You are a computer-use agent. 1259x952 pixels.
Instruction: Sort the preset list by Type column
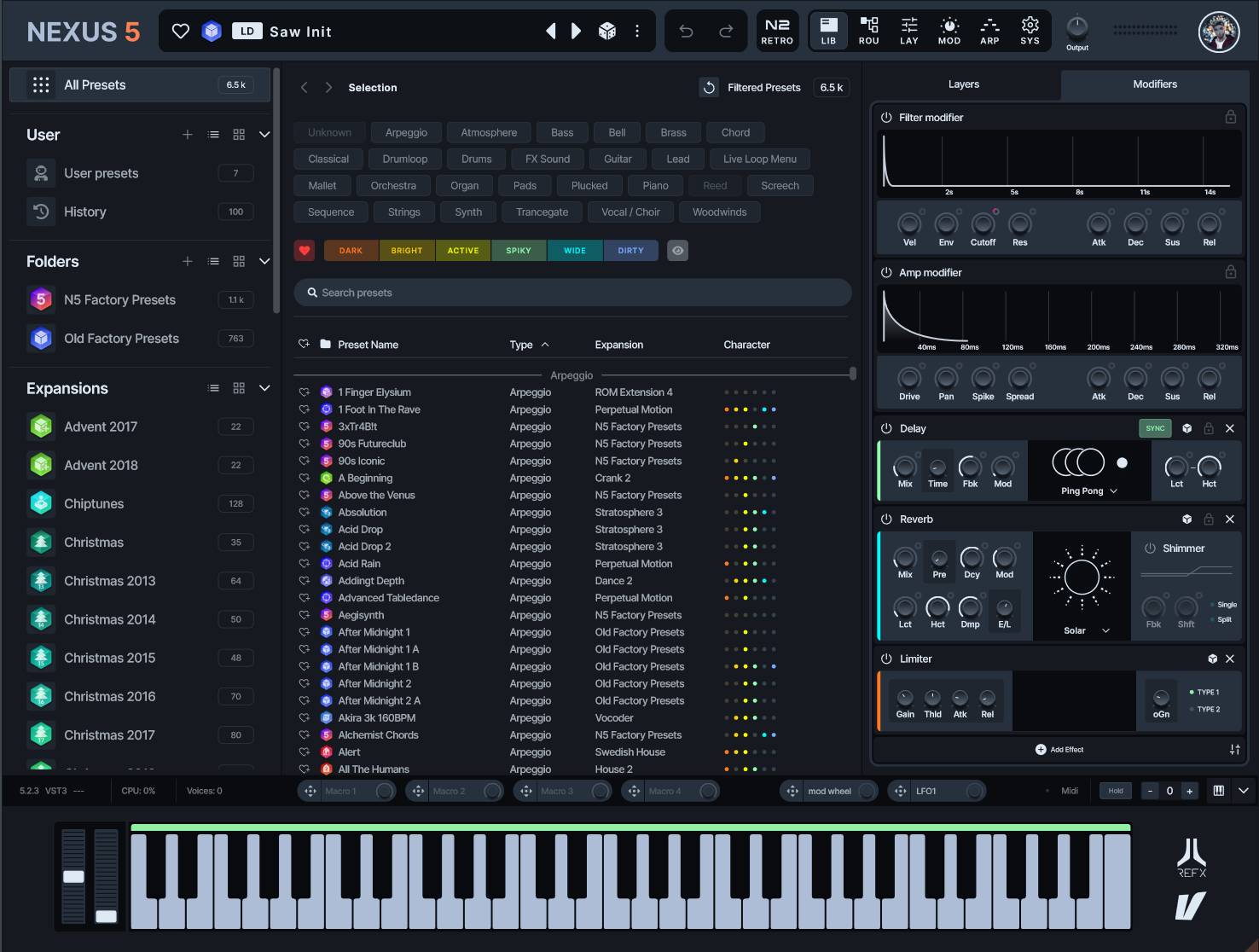pos(529,345)
